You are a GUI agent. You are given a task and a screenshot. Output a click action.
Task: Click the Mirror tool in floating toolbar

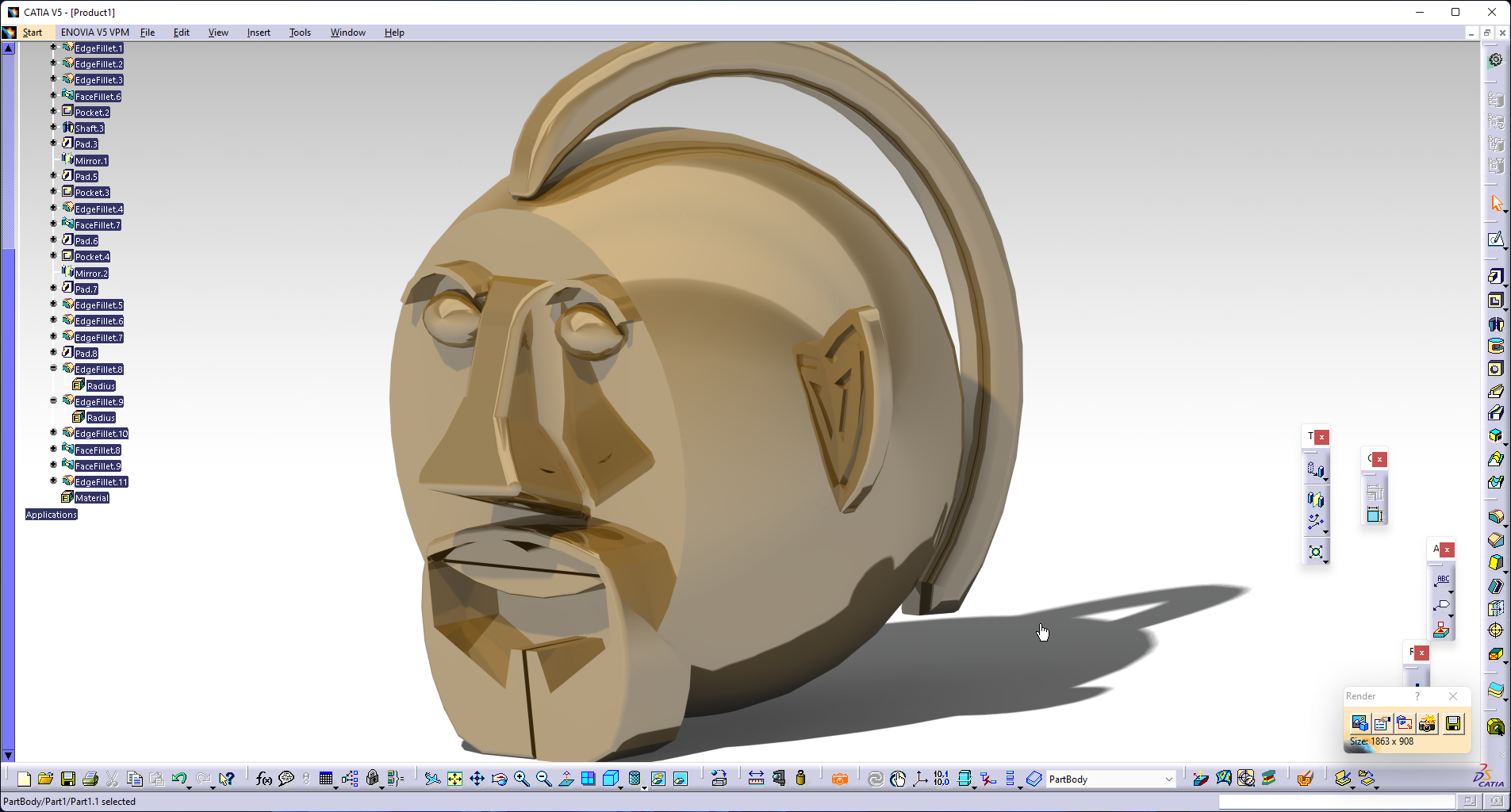1315,499
